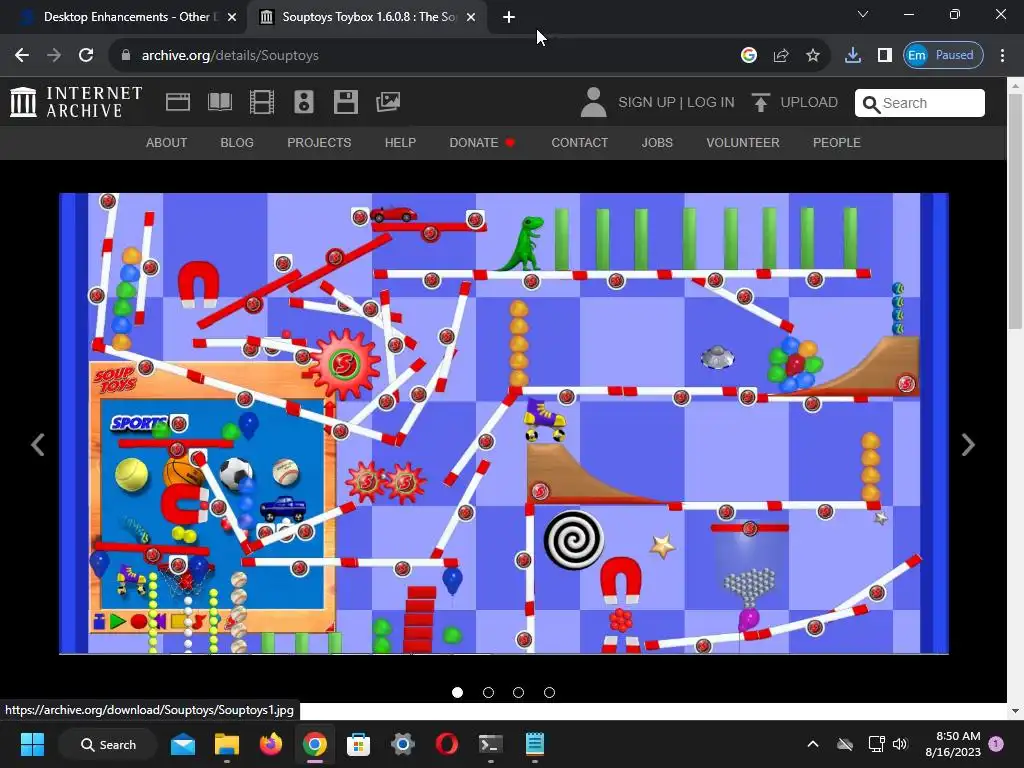1024x768 pixels.
Task: Click the Chrome forward arrow
Action: (54, 55)
